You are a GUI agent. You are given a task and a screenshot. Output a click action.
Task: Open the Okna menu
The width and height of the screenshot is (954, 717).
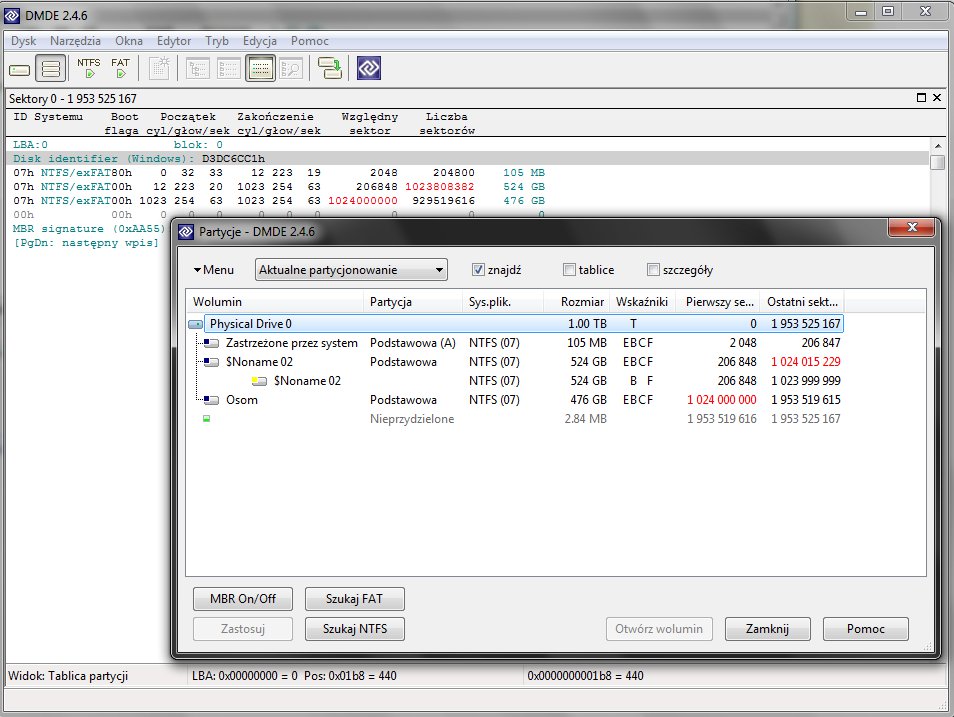pyautogui.click(x=129, y=41)
